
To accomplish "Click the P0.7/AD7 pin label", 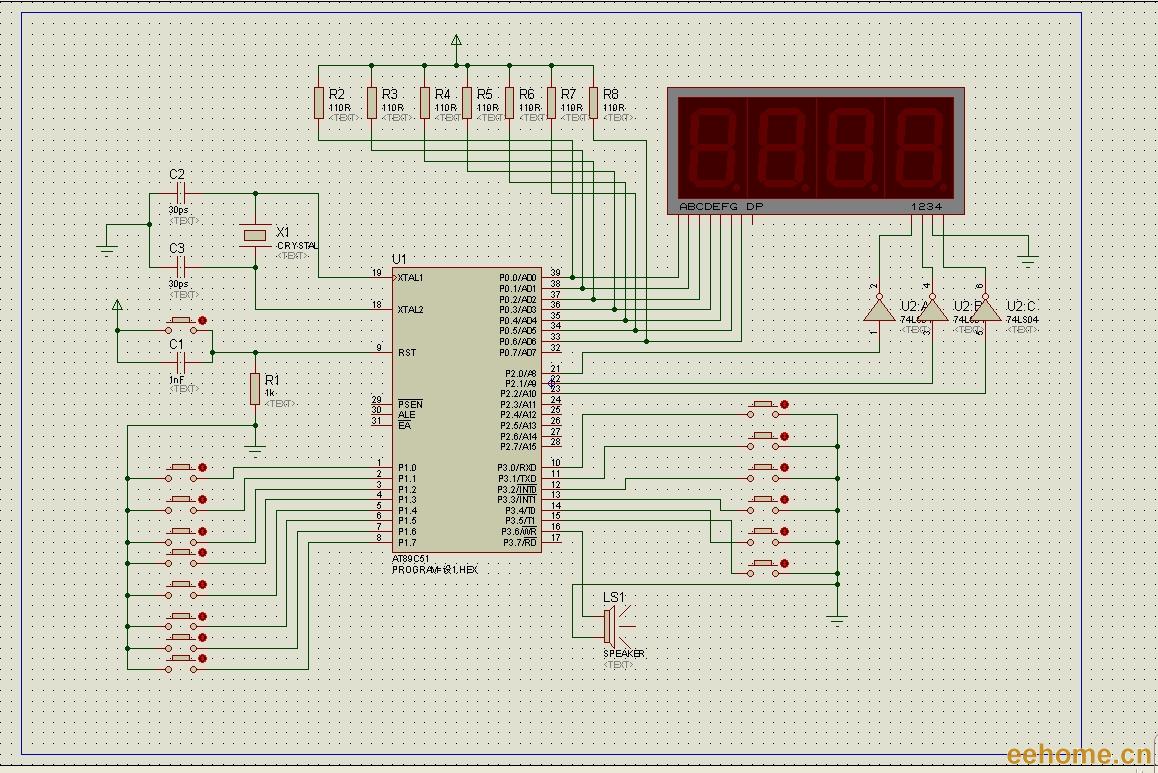I will click(518, 352).
